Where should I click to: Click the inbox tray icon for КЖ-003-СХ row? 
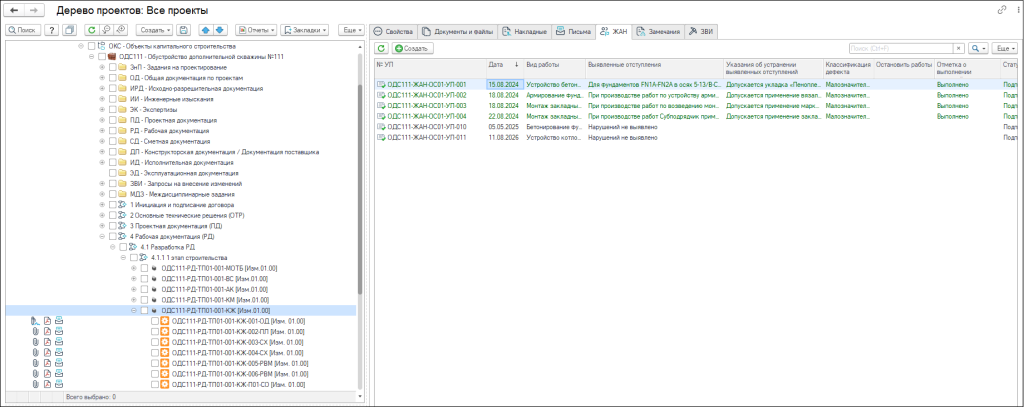point(59,342)
